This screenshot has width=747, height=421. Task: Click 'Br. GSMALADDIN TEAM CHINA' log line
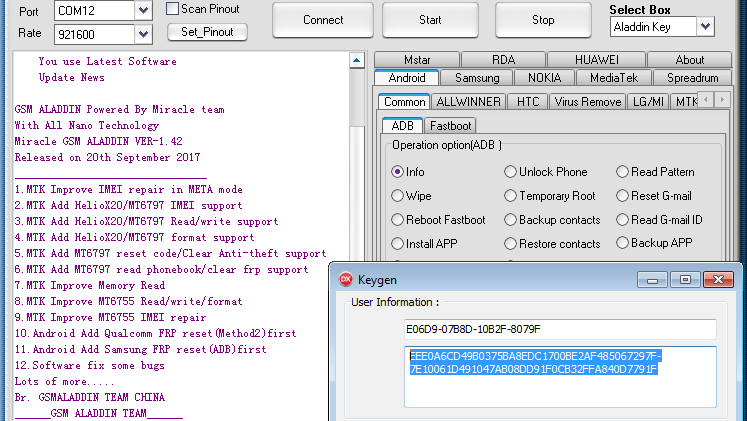tap(90, 397)
